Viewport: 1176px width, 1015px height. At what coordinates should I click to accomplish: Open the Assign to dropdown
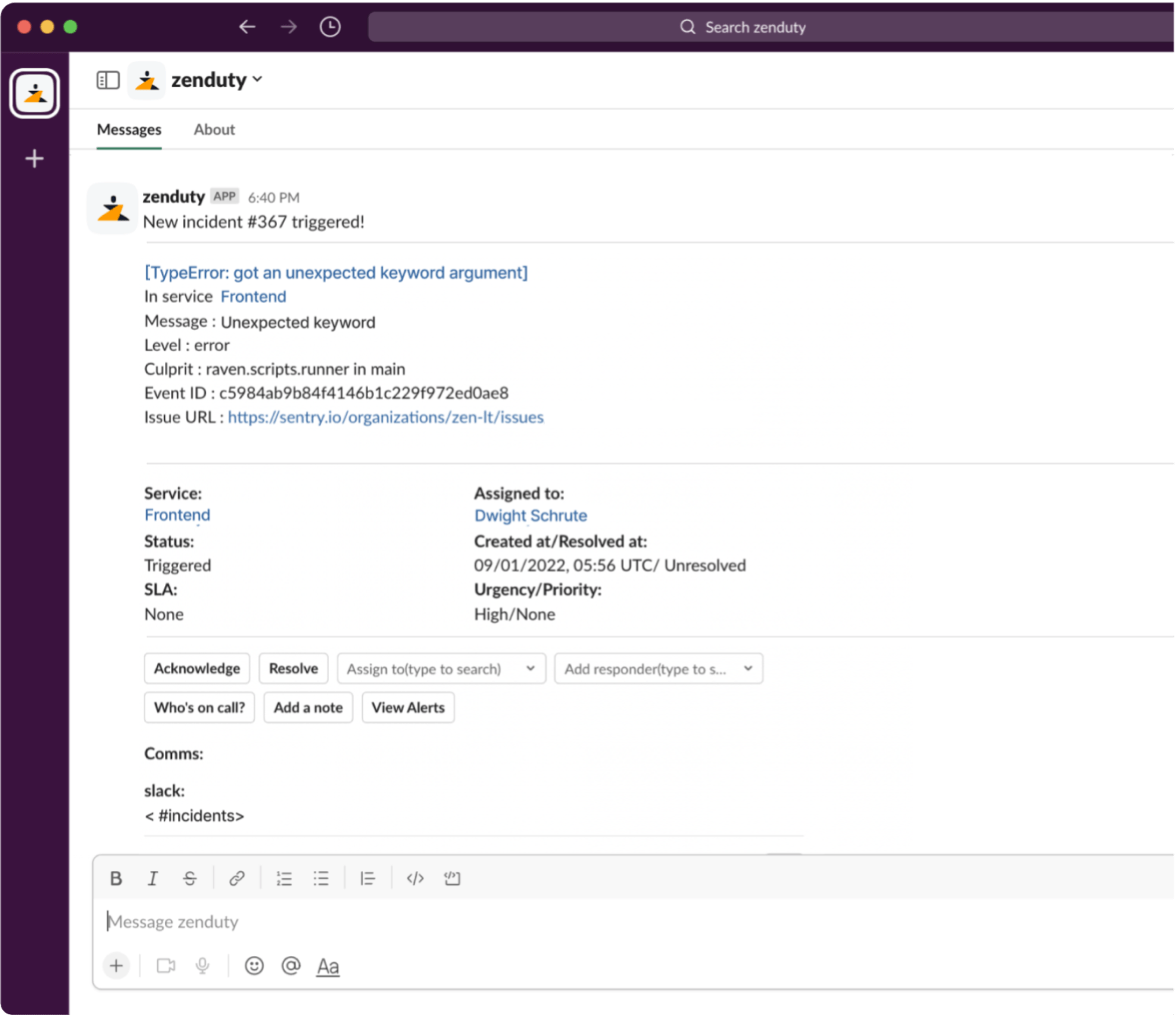click(441, 668)
